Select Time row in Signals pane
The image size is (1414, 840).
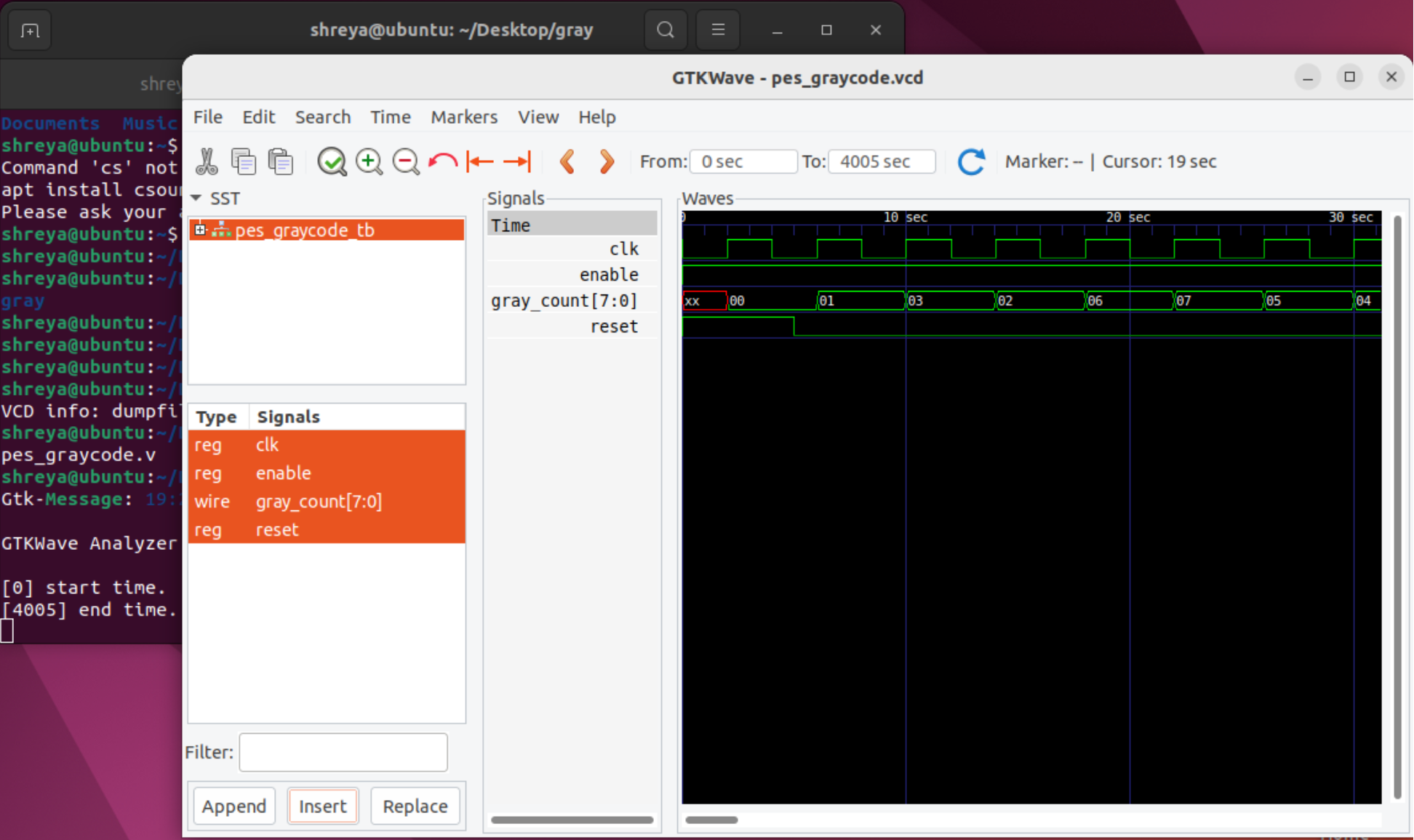click(572, 225)
